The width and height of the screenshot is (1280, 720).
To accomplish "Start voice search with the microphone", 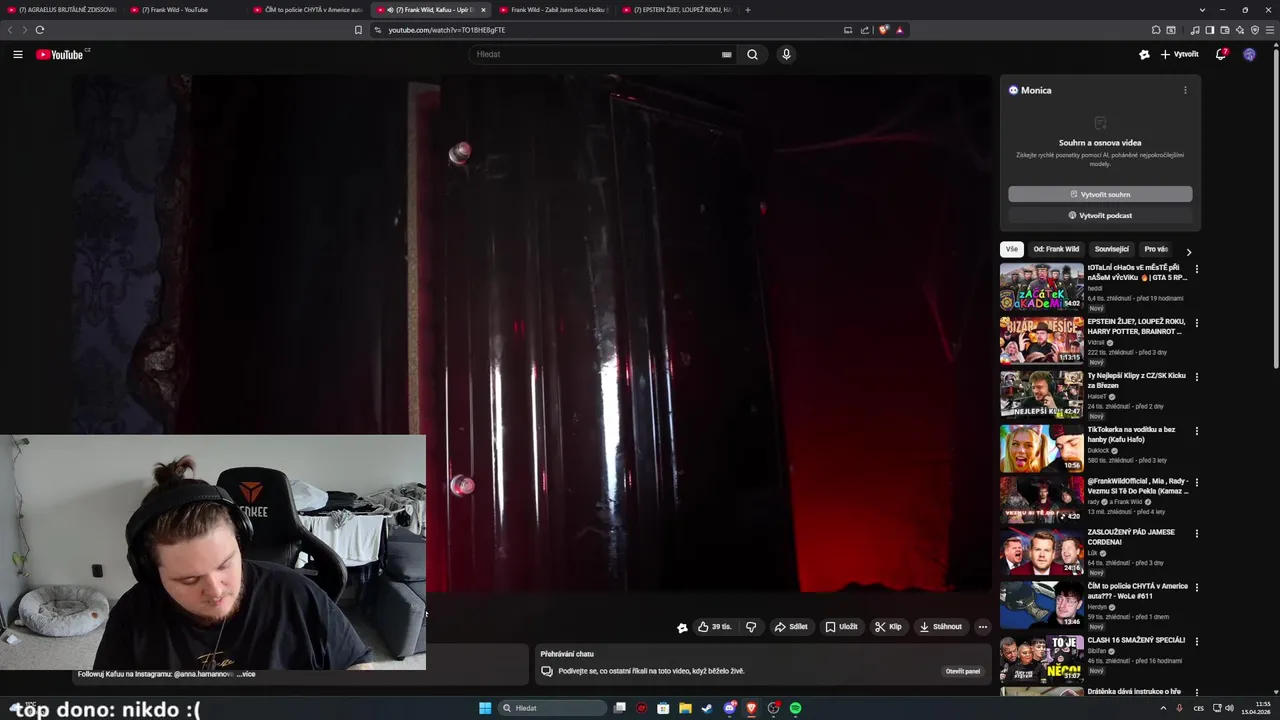I will pyautogui.click(x=786, y=54).
